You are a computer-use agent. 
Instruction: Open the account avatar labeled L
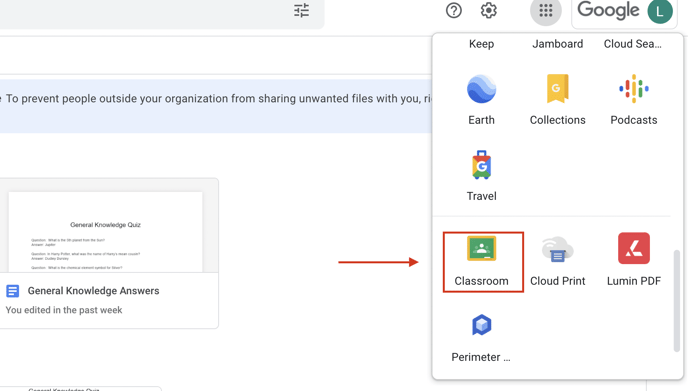tap(660, 11)
